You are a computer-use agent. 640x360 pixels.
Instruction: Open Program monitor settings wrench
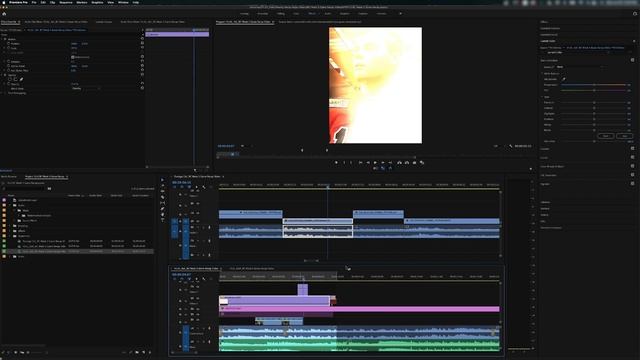pos(510,146)
